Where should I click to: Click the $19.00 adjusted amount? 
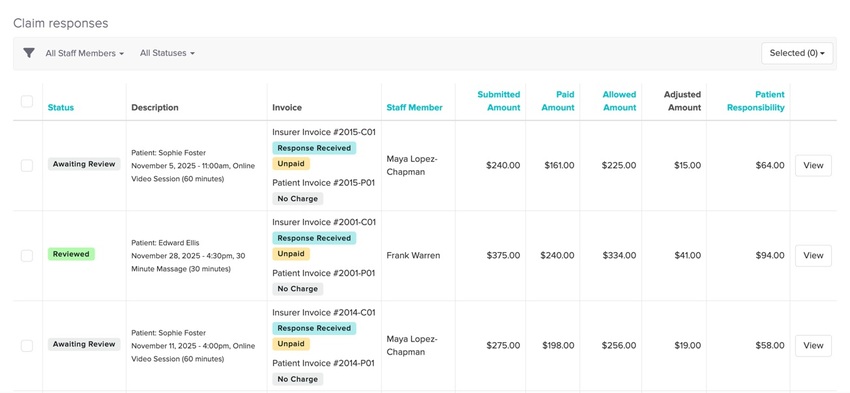point(687,345)
